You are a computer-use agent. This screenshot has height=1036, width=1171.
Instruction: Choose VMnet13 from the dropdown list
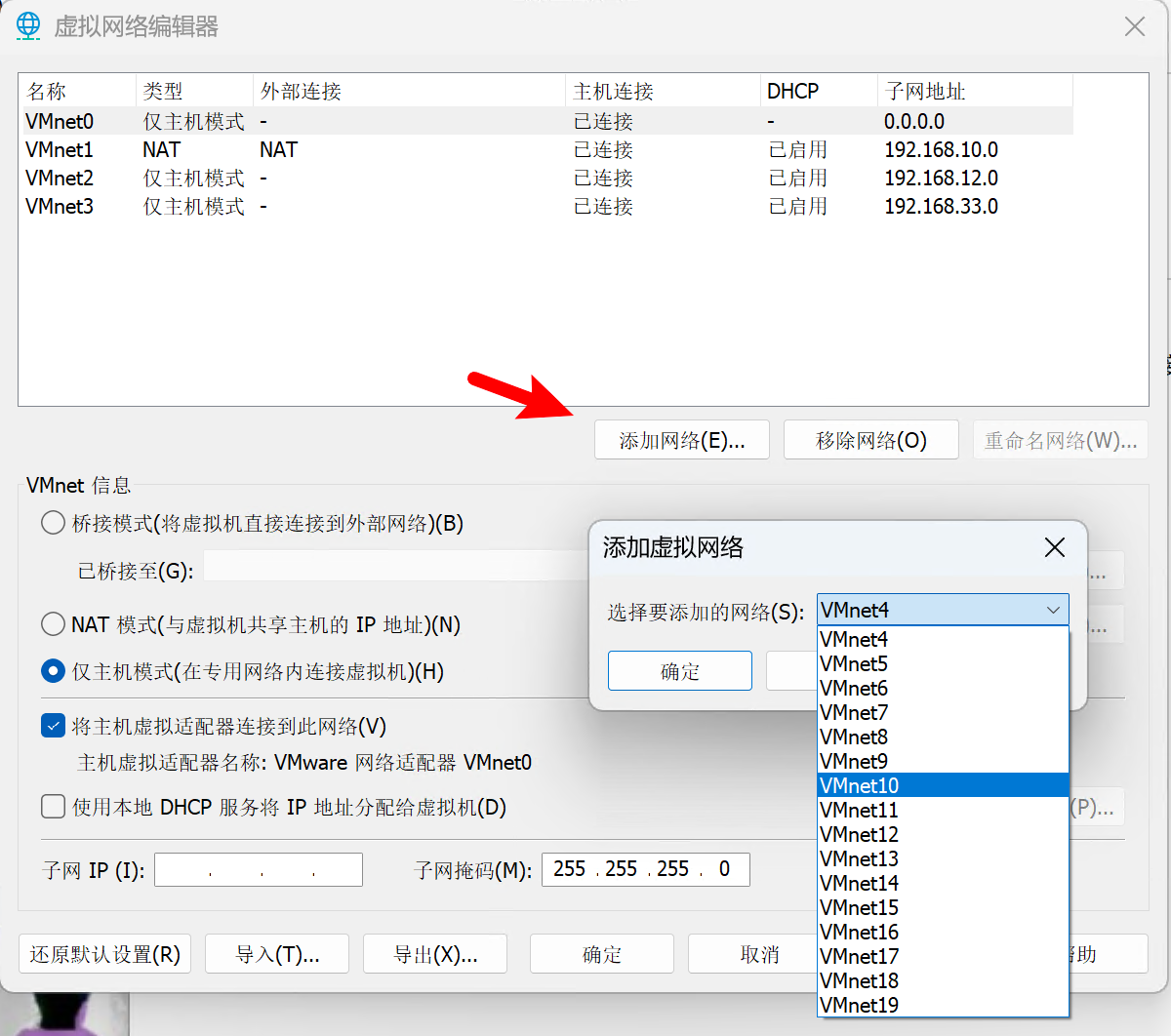coord(943,858)
